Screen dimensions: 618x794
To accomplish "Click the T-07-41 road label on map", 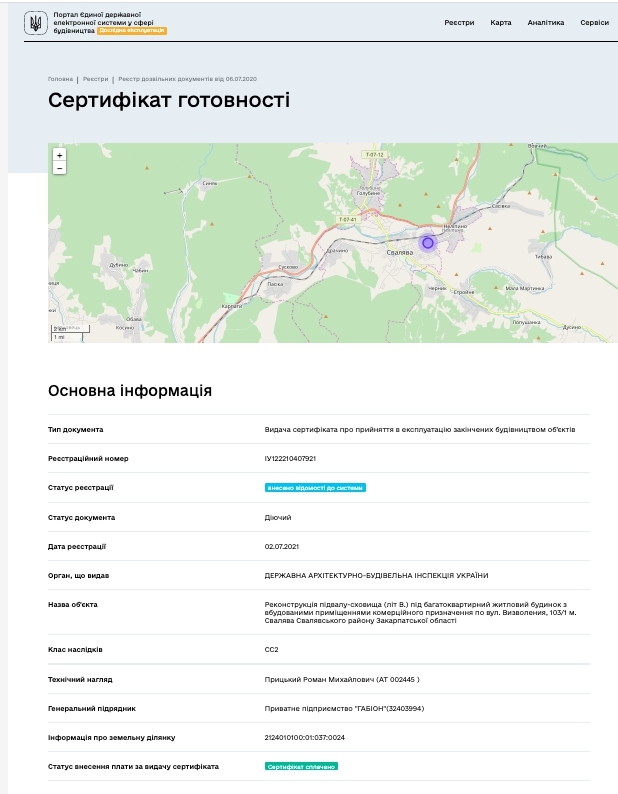I will pyautogui.click(x=347, y=219).
